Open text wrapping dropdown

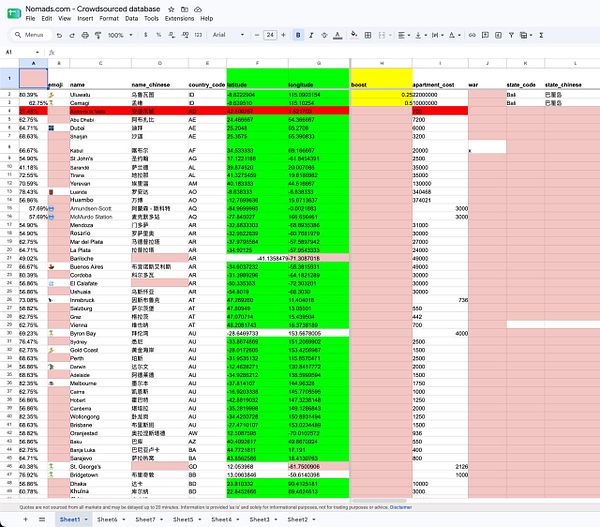click(437, 35)
